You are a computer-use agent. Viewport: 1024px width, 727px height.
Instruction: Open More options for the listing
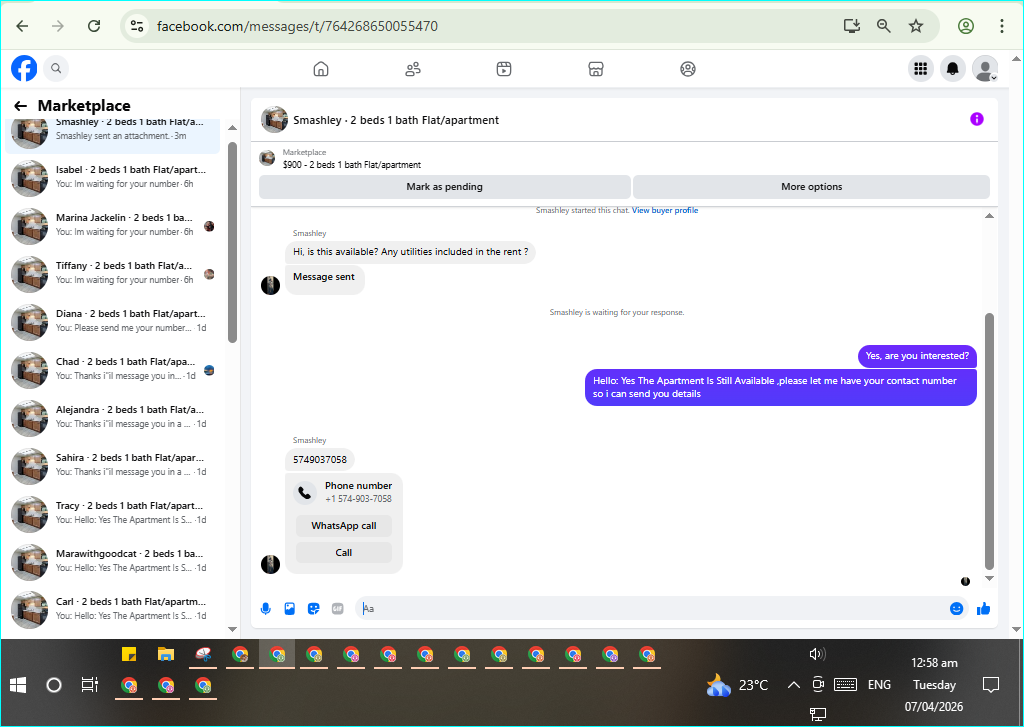812,187
